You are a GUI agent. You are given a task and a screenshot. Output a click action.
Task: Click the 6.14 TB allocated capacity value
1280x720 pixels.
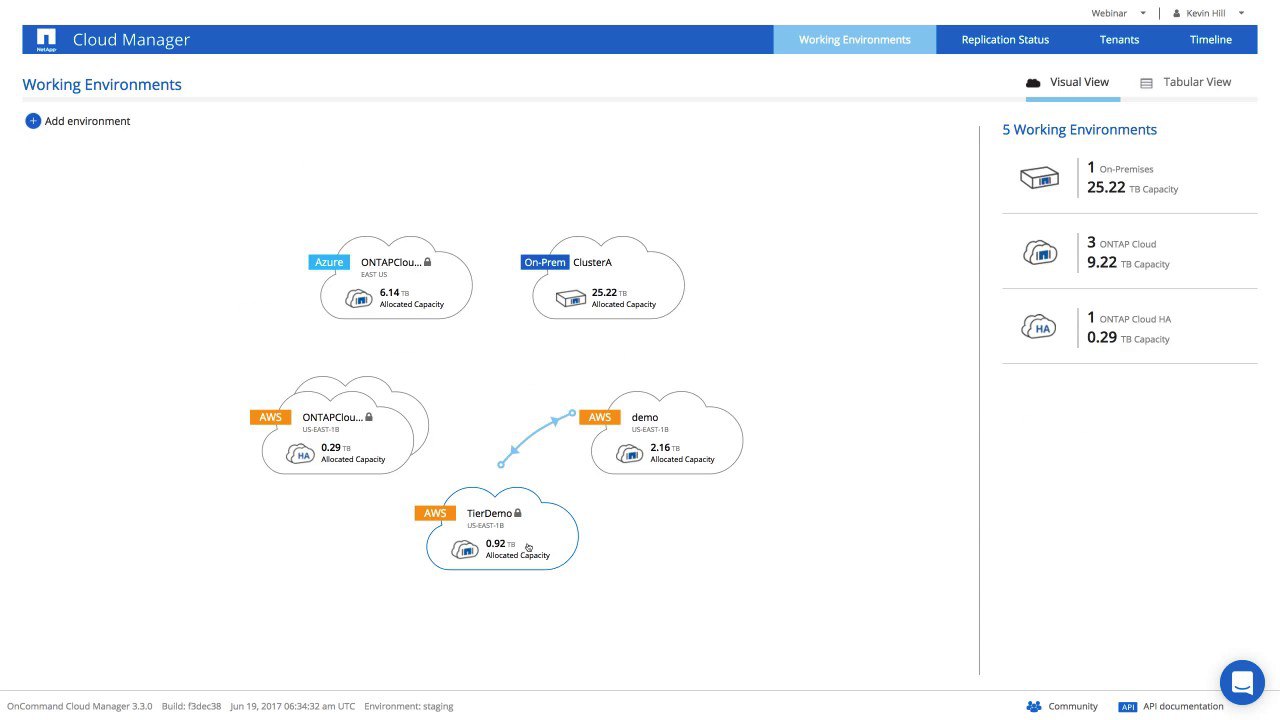click(395, 293)
